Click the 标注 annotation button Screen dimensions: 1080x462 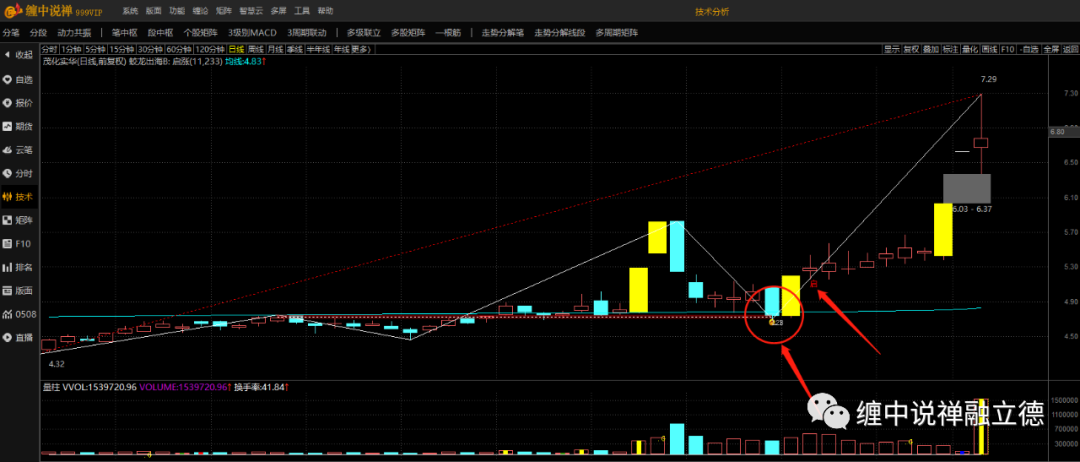coord(950,49)
